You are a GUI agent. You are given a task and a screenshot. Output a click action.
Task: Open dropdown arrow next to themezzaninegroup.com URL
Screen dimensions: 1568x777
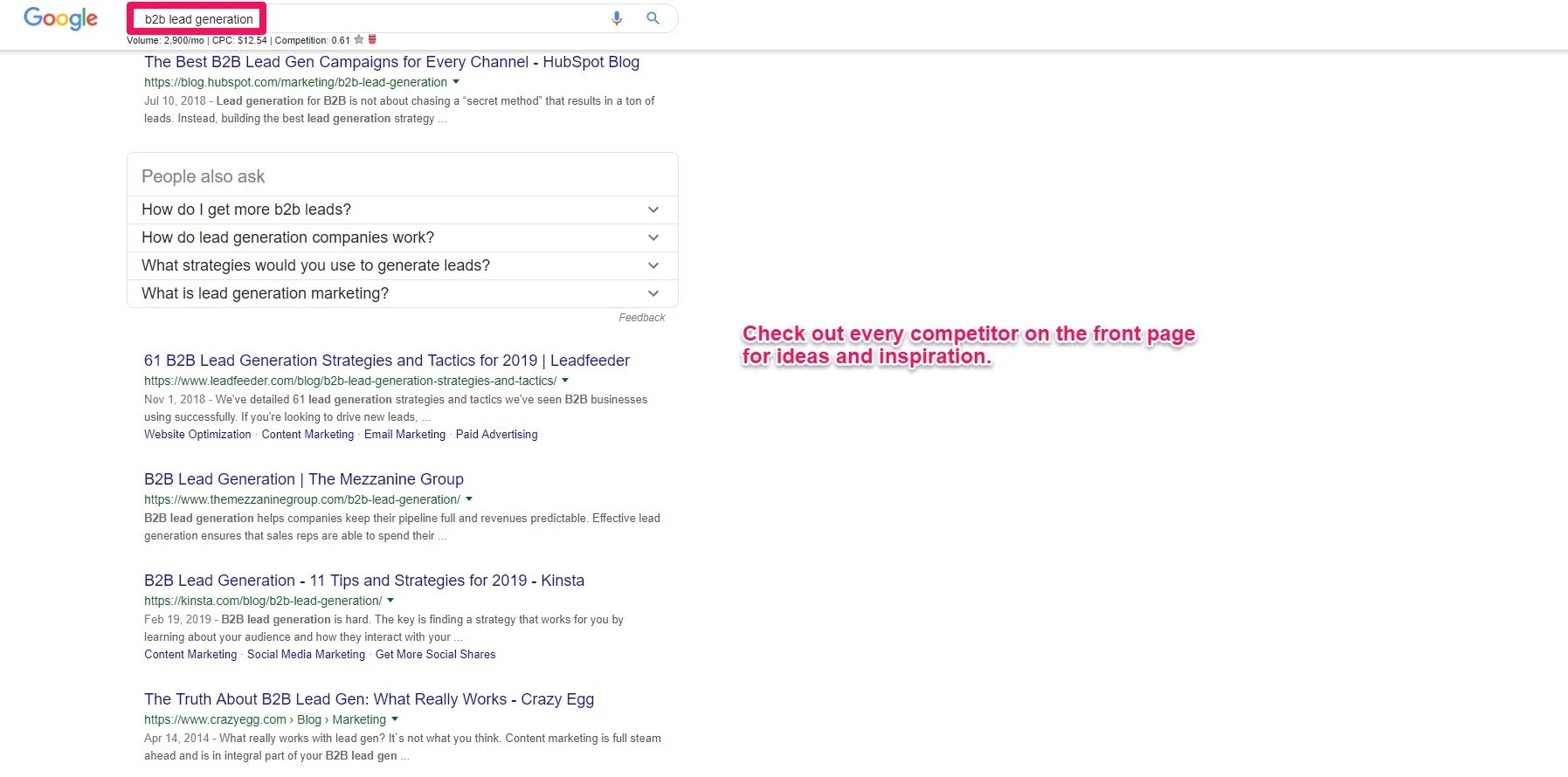(469, 499)
